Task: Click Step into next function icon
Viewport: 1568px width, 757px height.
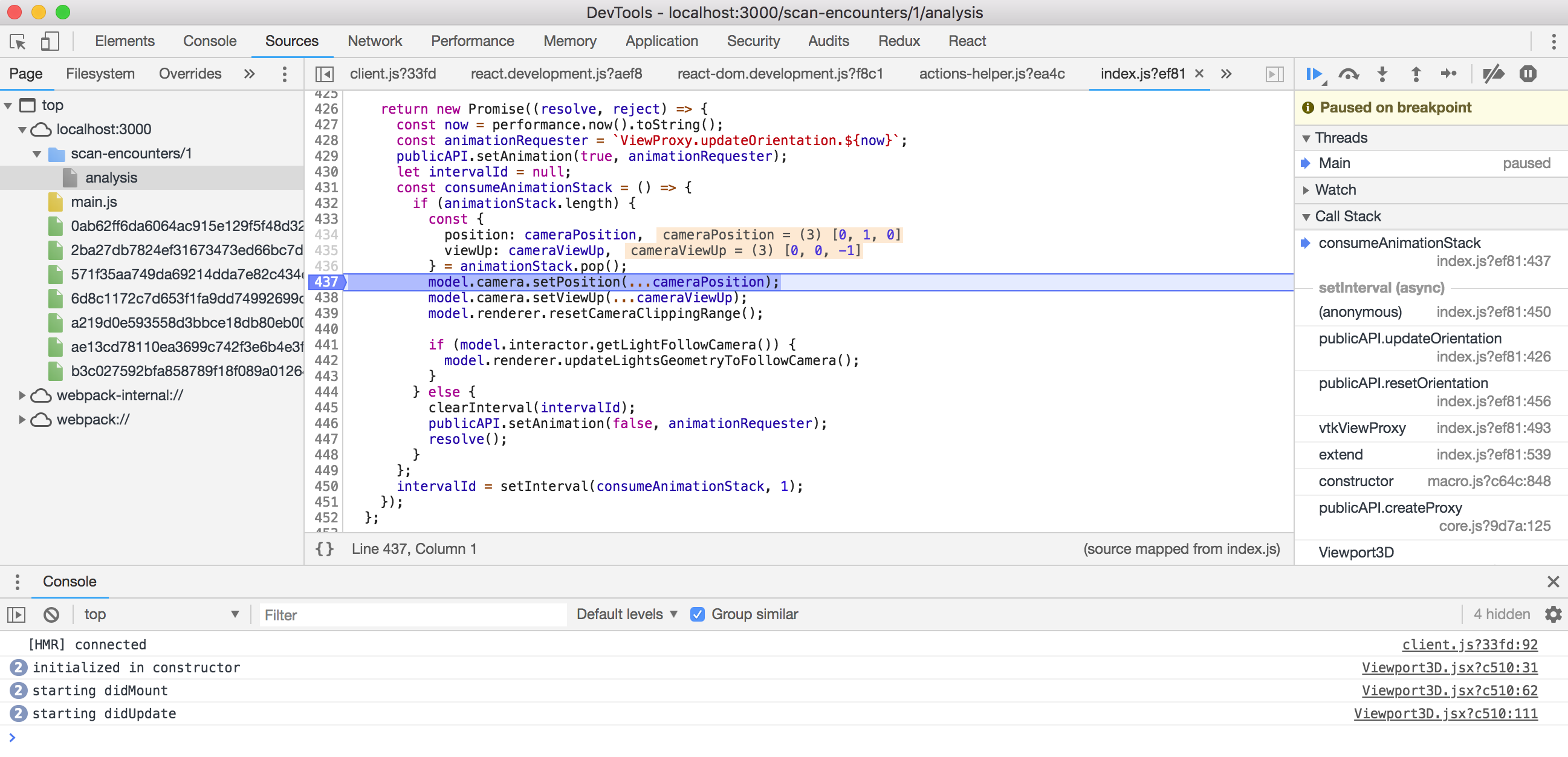Action: 1382,74
